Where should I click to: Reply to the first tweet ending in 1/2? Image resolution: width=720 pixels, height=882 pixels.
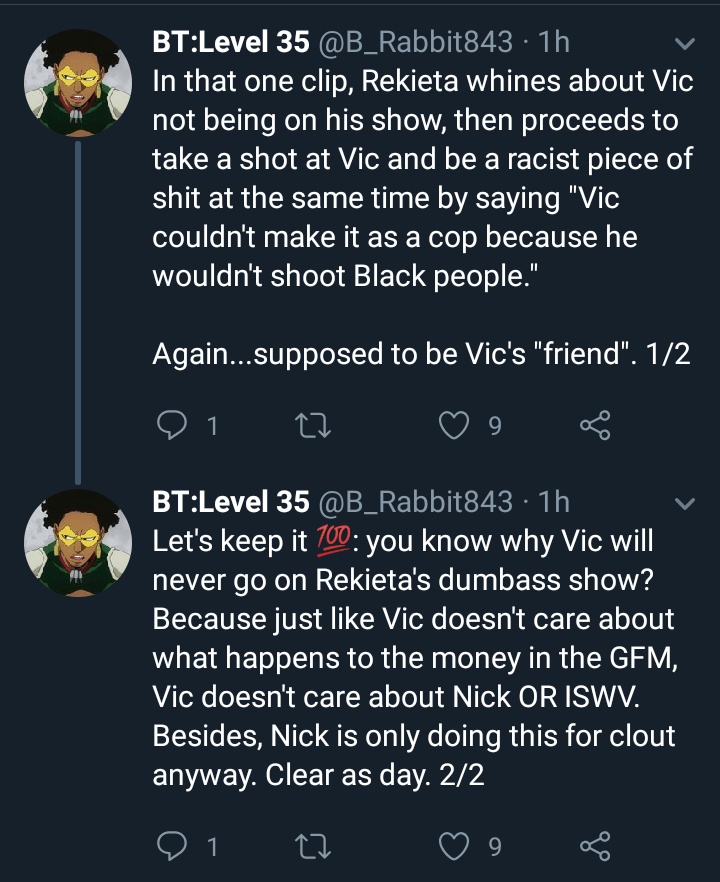[171, 425]
